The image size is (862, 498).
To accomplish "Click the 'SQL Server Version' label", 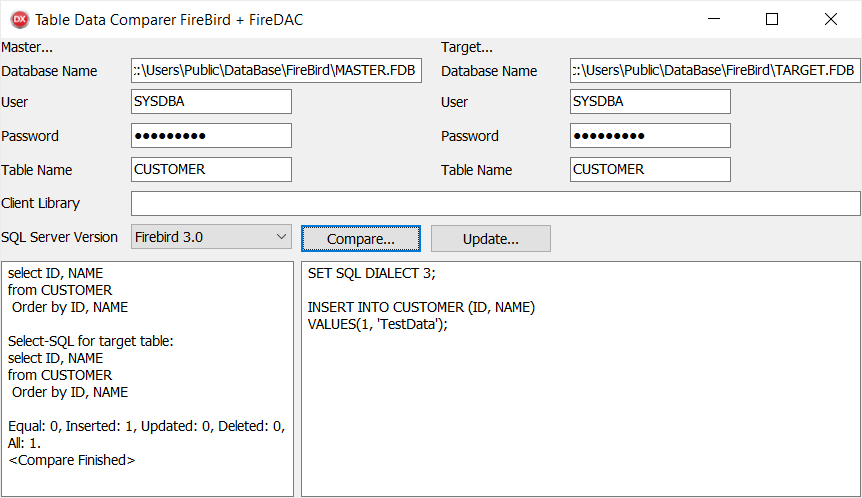I will [59, 237].
